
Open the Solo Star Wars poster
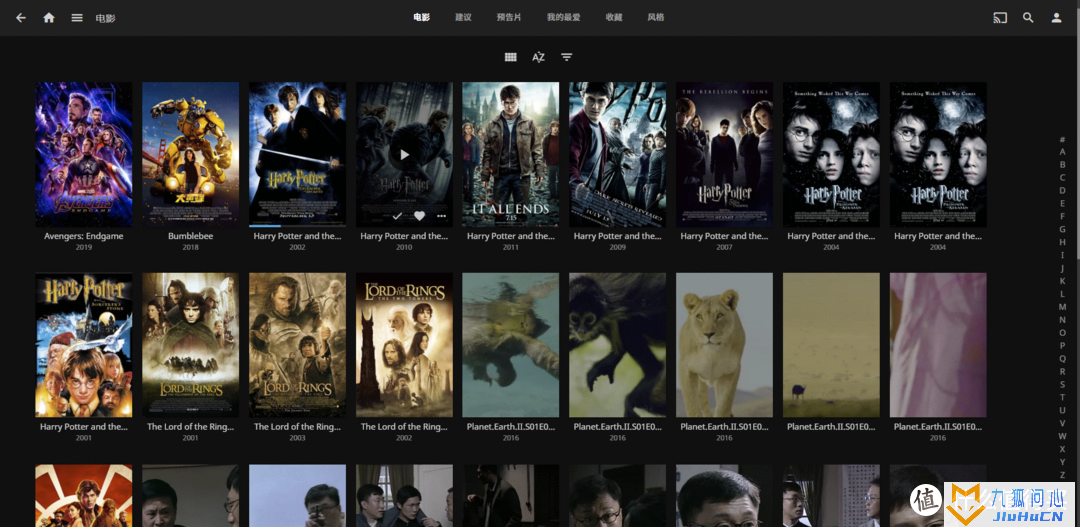click(x=84, y=496)
